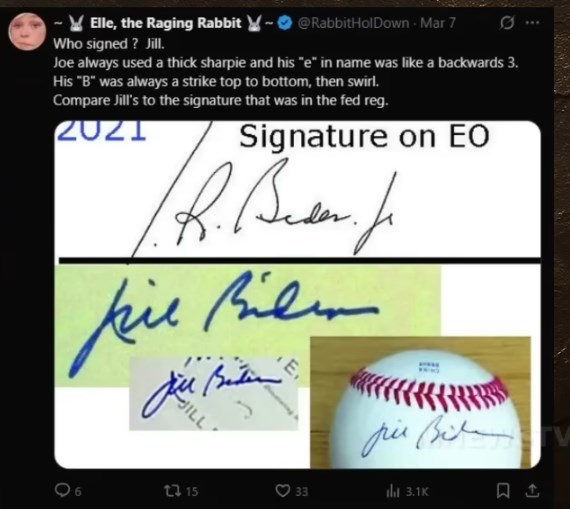Open the three-dot more options menu
The width and height of the screenshot is (570, 509).
[x=533, y=23]
